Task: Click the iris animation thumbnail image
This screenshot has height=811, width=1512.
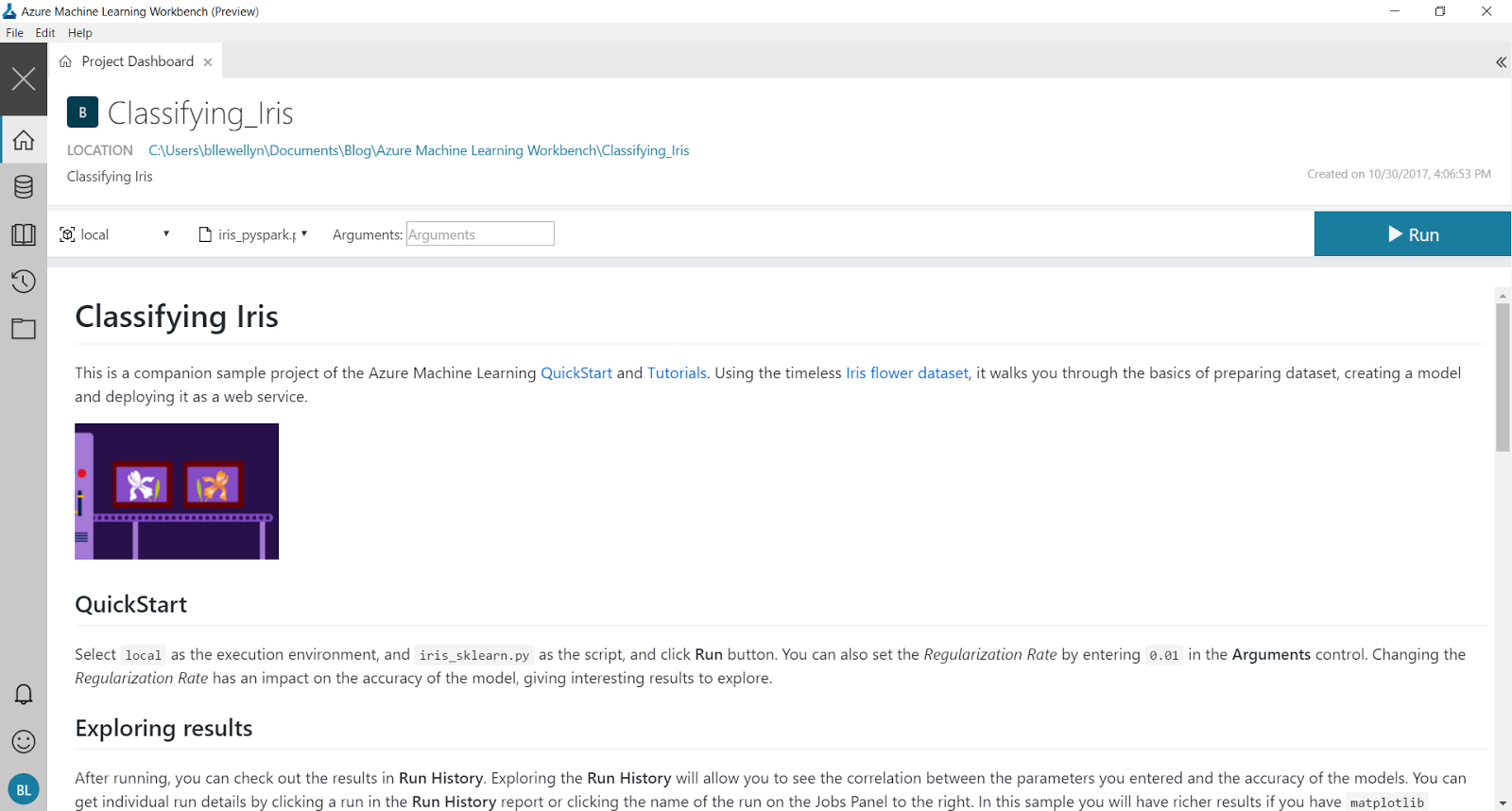Action: click(x=177, y=492)
